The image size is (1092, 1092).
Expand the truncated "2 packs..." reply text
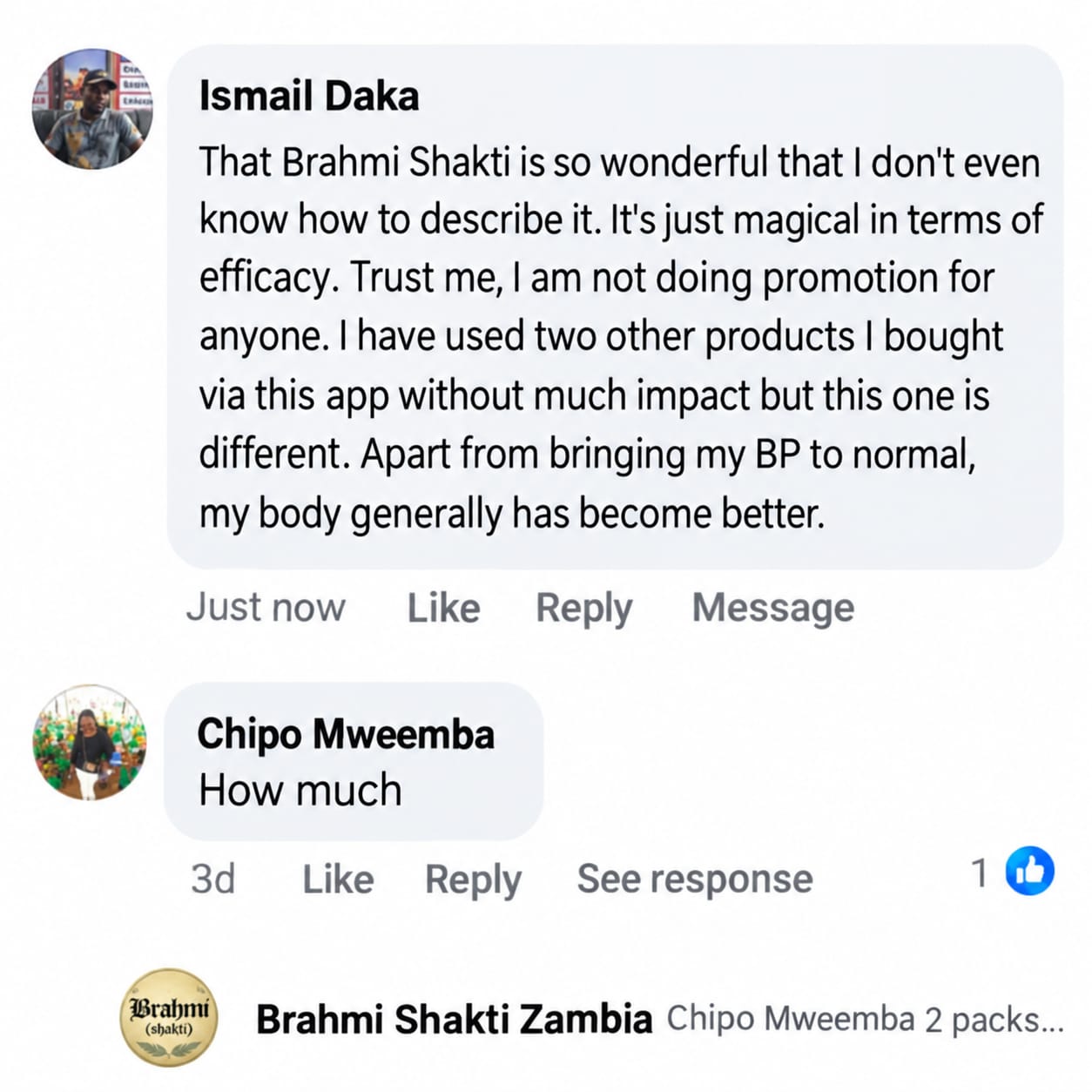tap(994, 1020)
